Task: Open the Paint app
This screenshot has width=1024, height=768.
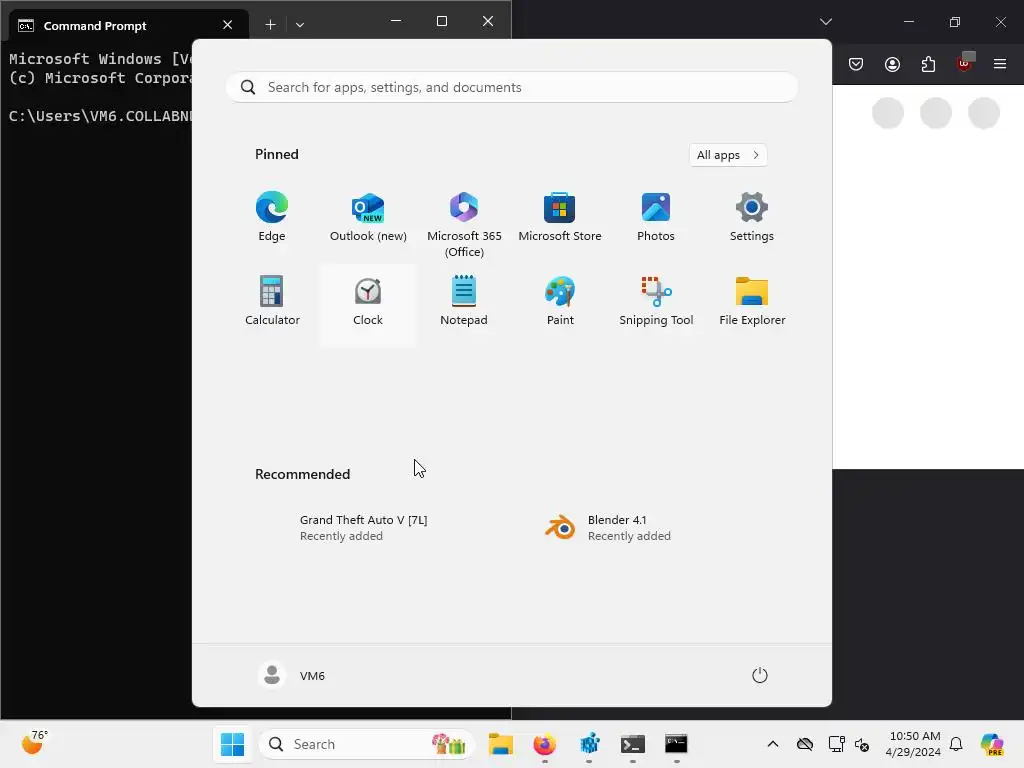Action: [x=560, y=302]
